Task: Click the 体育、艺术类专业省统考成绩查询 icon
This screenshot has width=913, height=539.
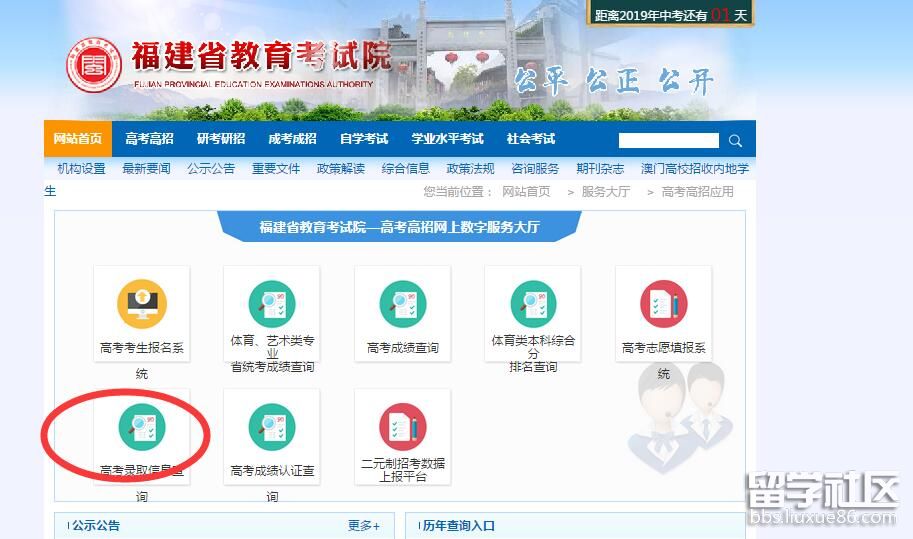Action: [x=272, y=304]
